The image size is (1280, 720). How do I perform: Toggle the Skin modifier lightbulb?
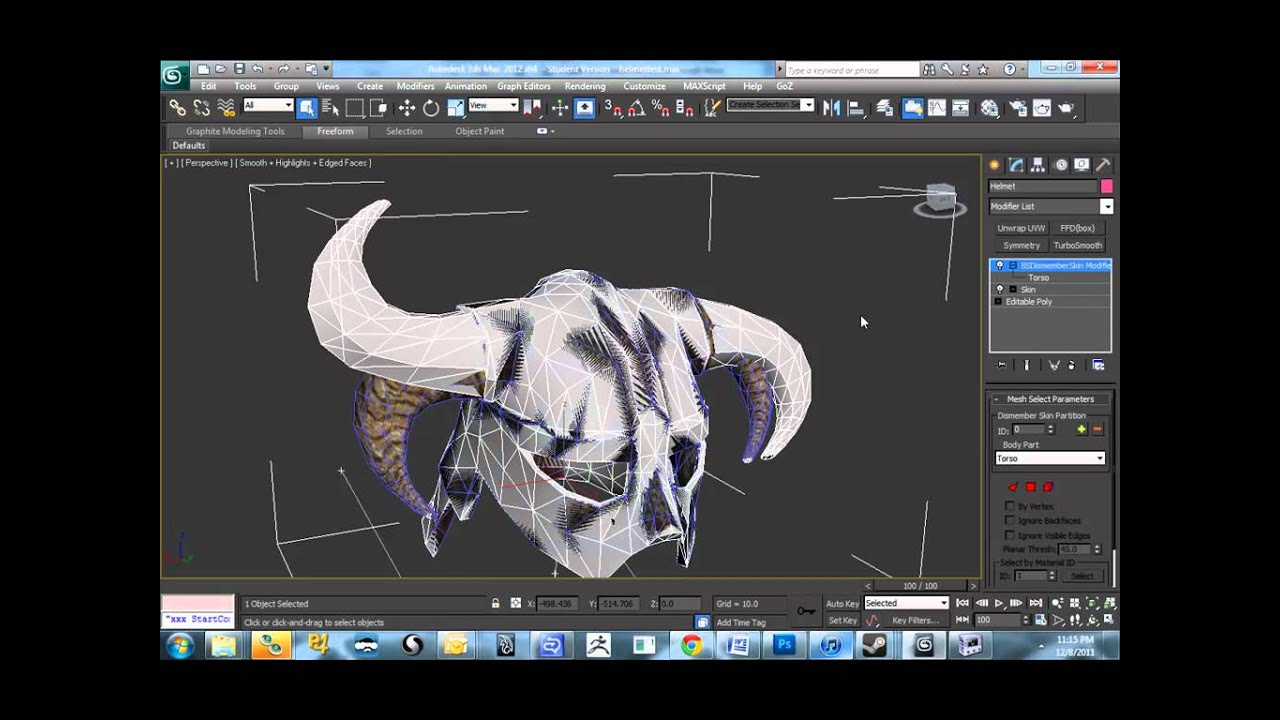[x=1000, y=289]
